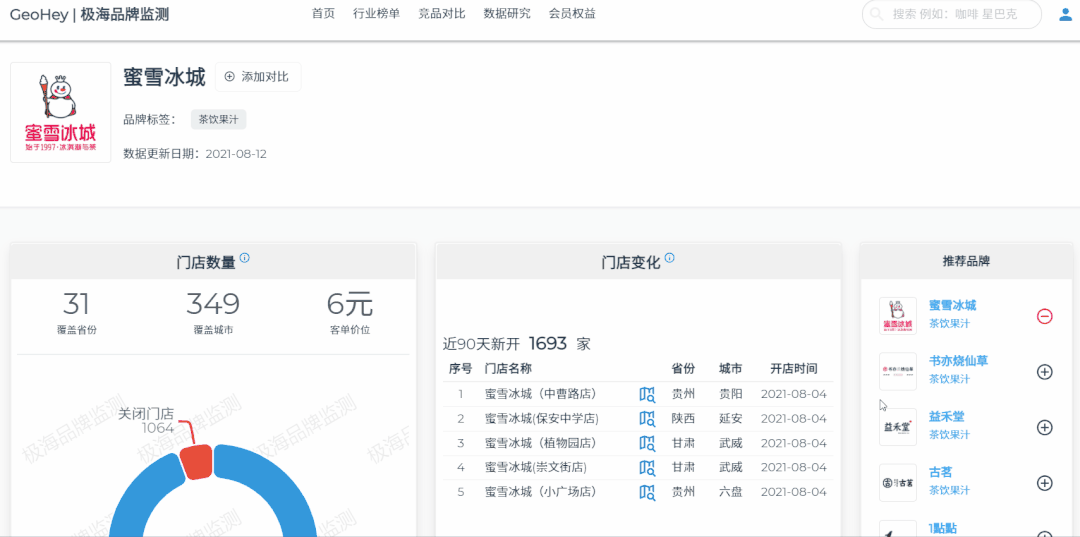This screenshot has width=1080, height=537.
Task: Open 蜜雪冰城 link in 推荐品牌
Action: (x=953, y=305)
